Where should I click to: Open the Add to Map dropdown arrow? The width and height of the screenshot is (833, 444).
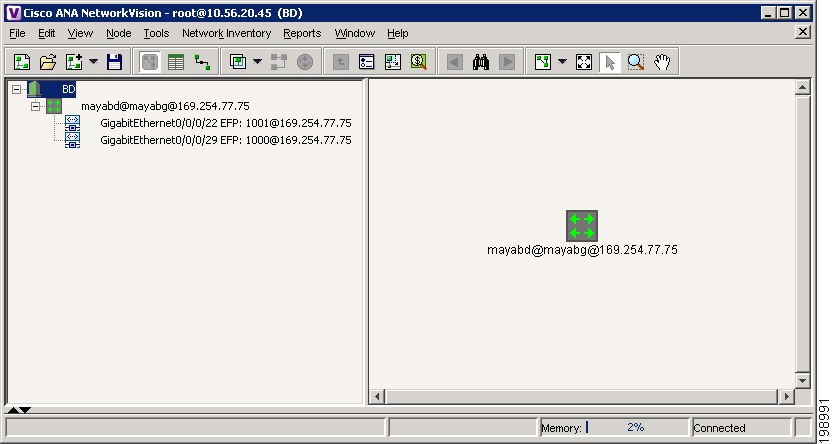point(94,62)
